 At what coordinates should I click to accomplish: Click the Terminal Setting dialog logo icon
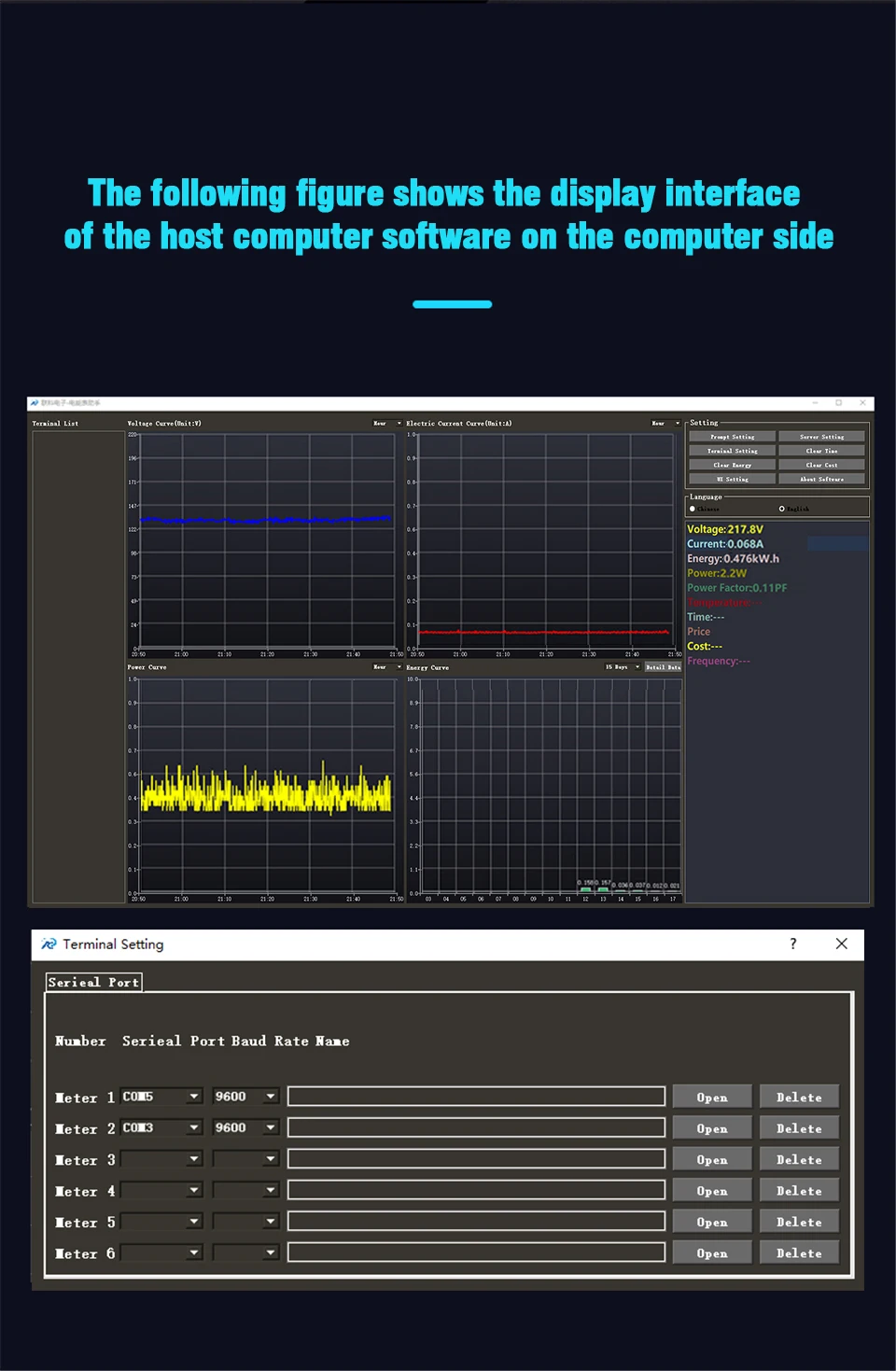click(x=49, y=944)
